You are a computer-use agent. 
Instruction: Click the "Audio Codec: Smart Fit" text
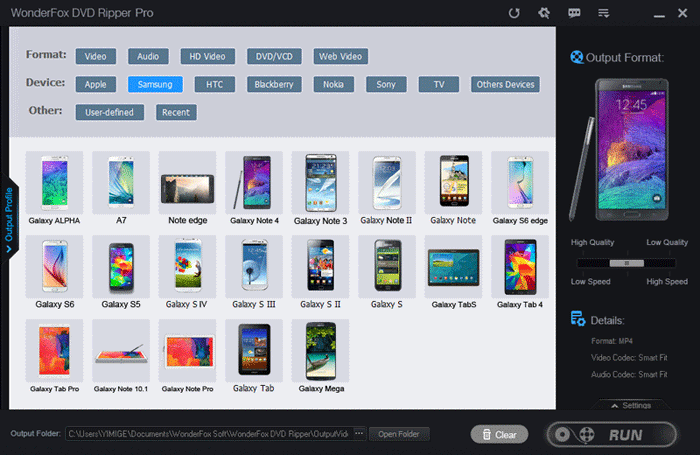(629, 375)
